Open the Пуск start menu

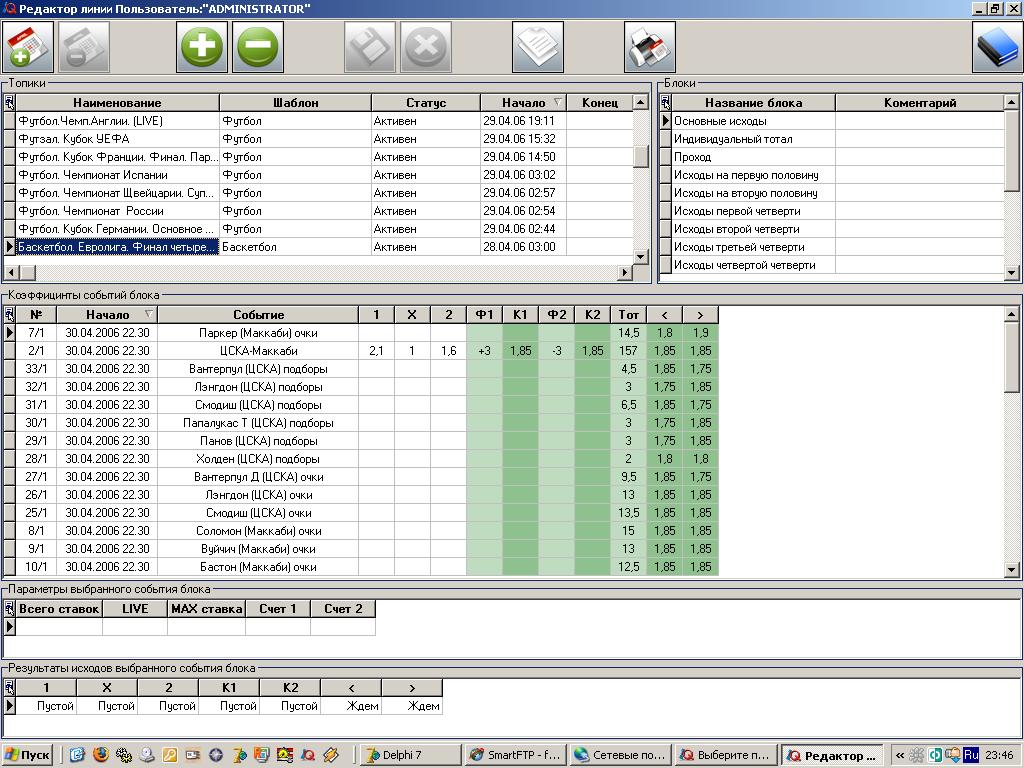[27, 755]
